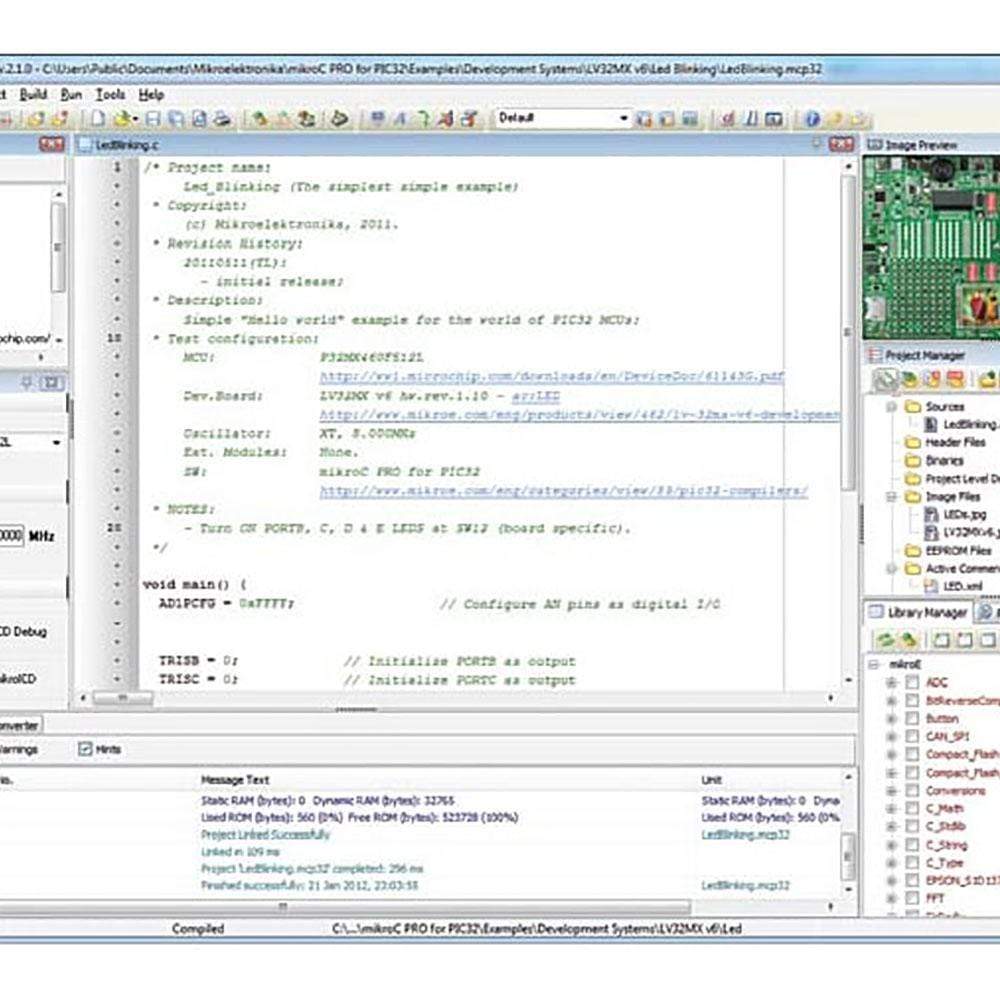The height and width of the screenshot is (1000, 1000).
Task: Toggle the Hints checkbox
Action: [85, 749]
